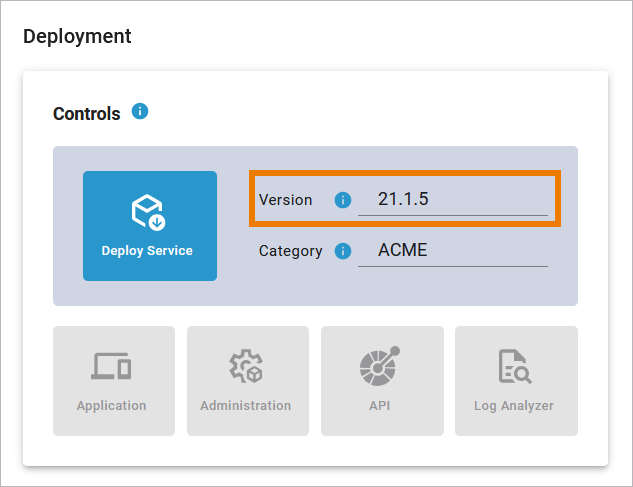This screenshot has width=633, height=487.
Task: Click the API gauge icon
Action: coord(380,367)
